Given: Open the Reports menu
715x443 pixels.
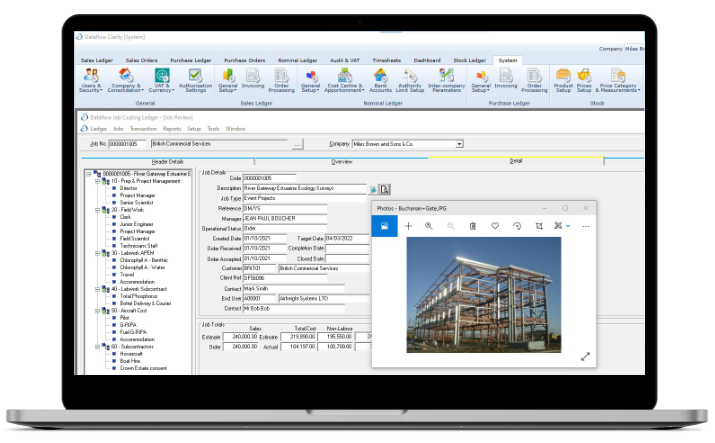Looking at the screenshot, I should [172, 129].
